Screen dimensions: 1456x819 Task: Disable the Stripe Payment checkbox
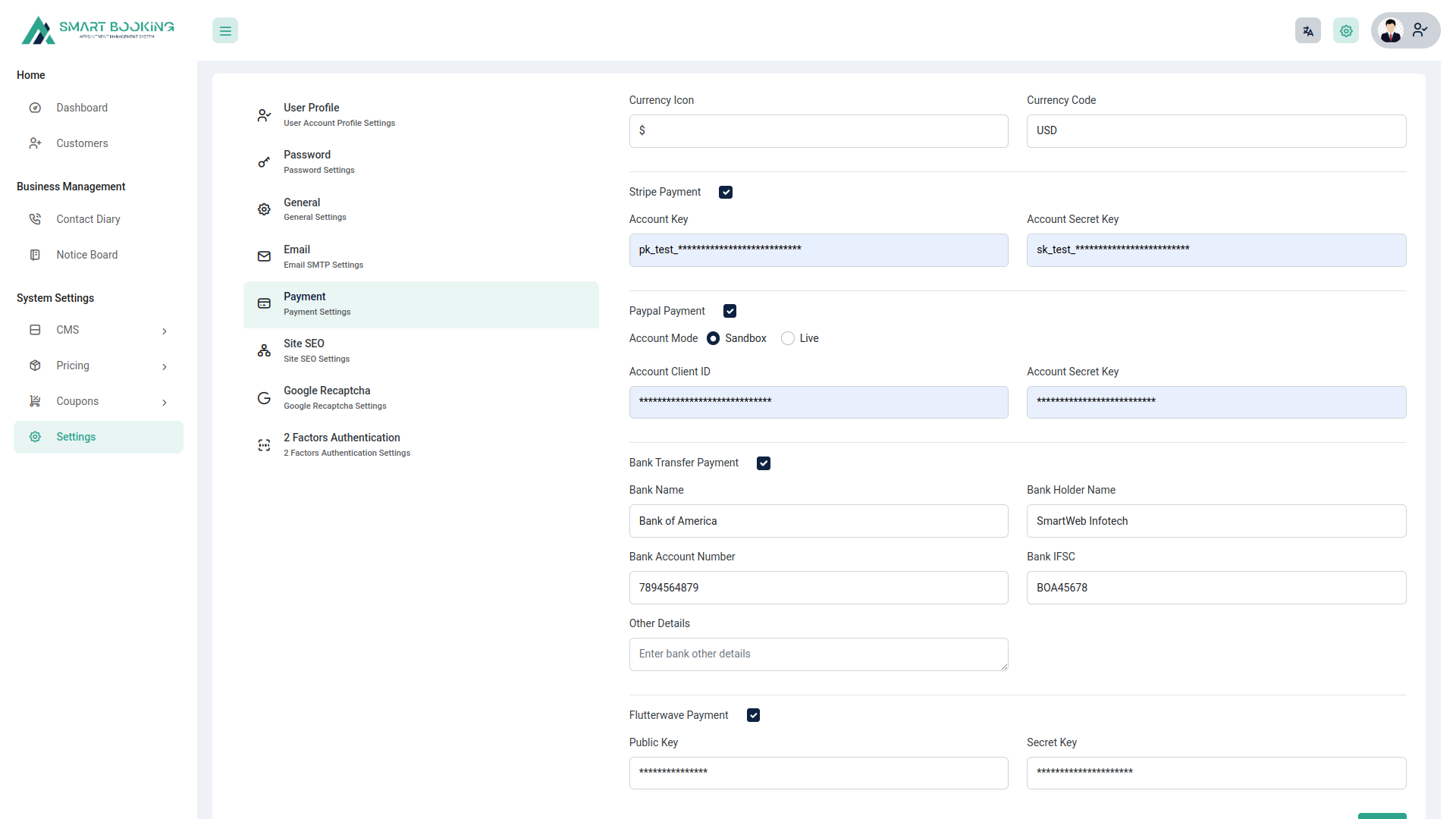click(x=726, y=192)
